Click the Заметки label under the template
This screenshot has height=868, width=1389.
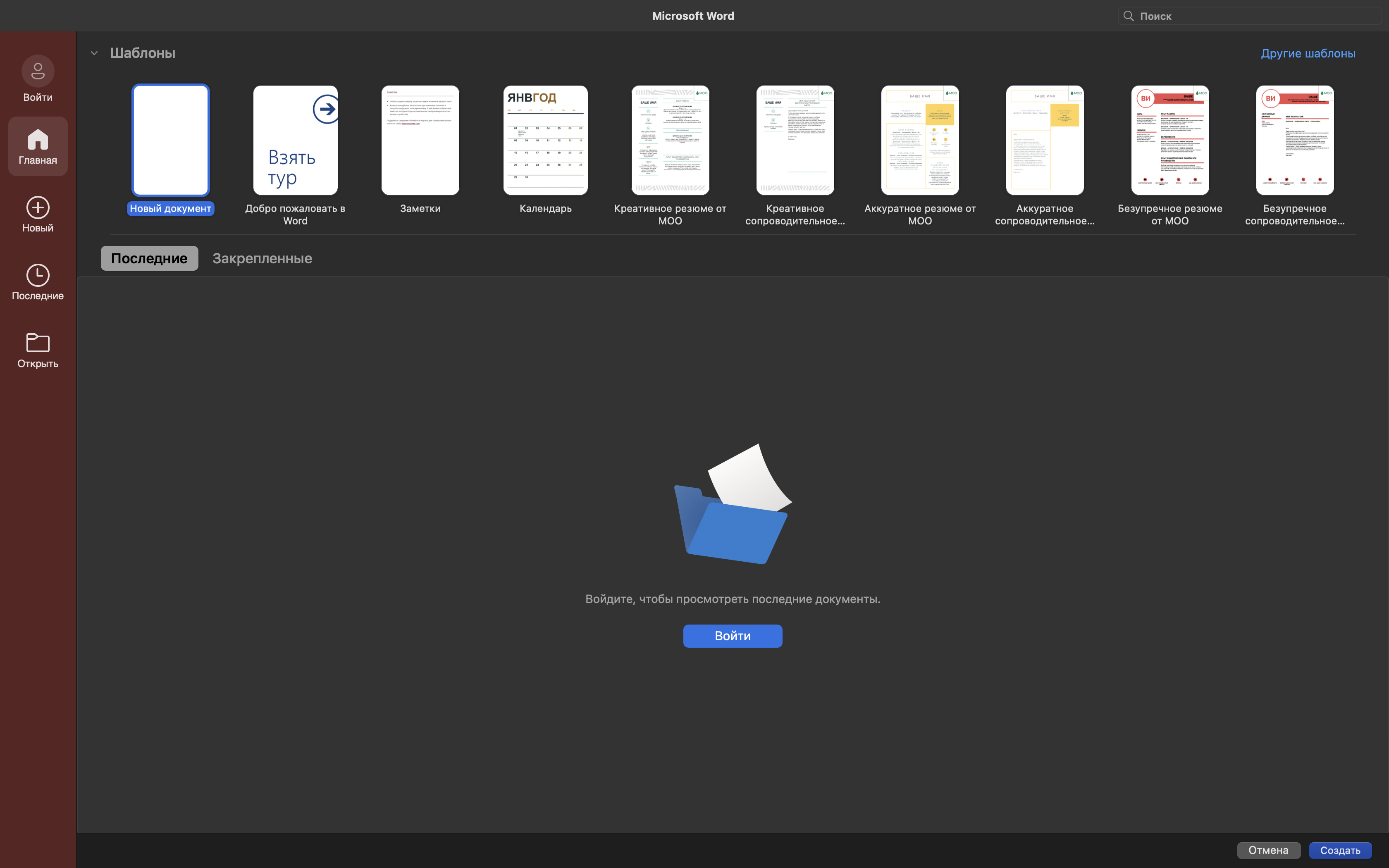coord(420,208)
